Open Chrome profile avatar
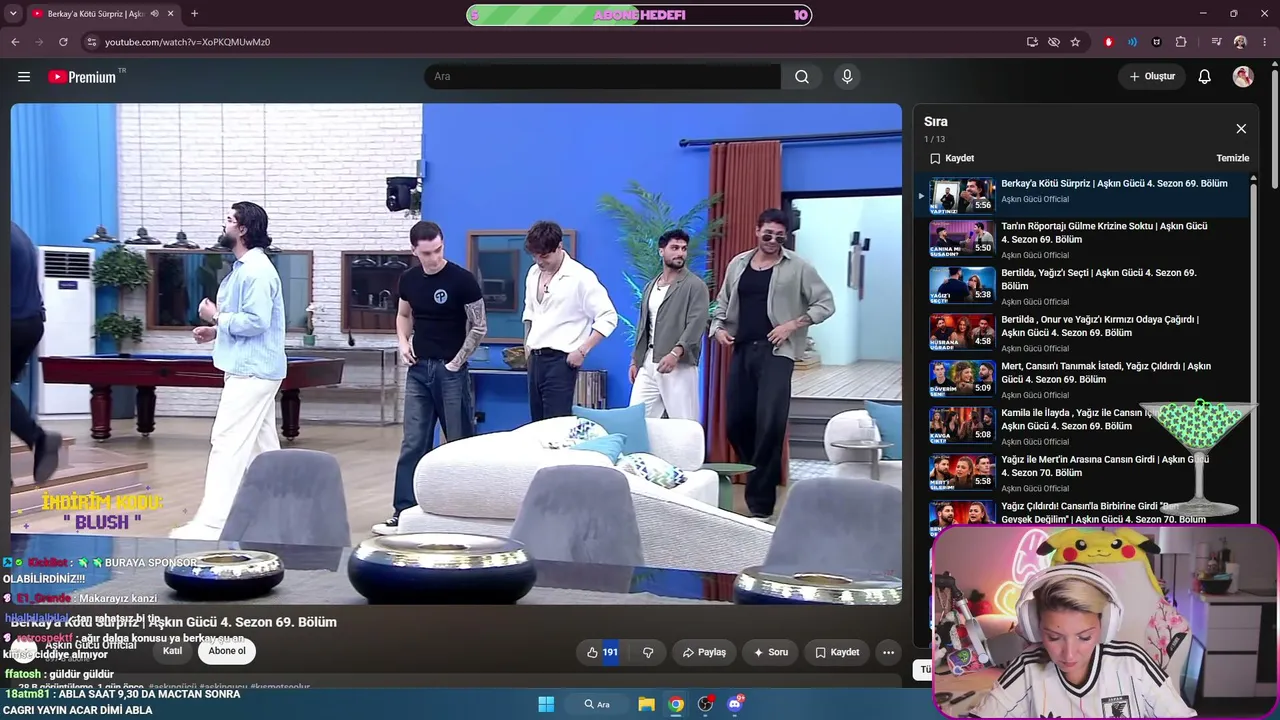Image resolution: width=1280 pixels, height=720 pixels. (x=1240, y=42)
